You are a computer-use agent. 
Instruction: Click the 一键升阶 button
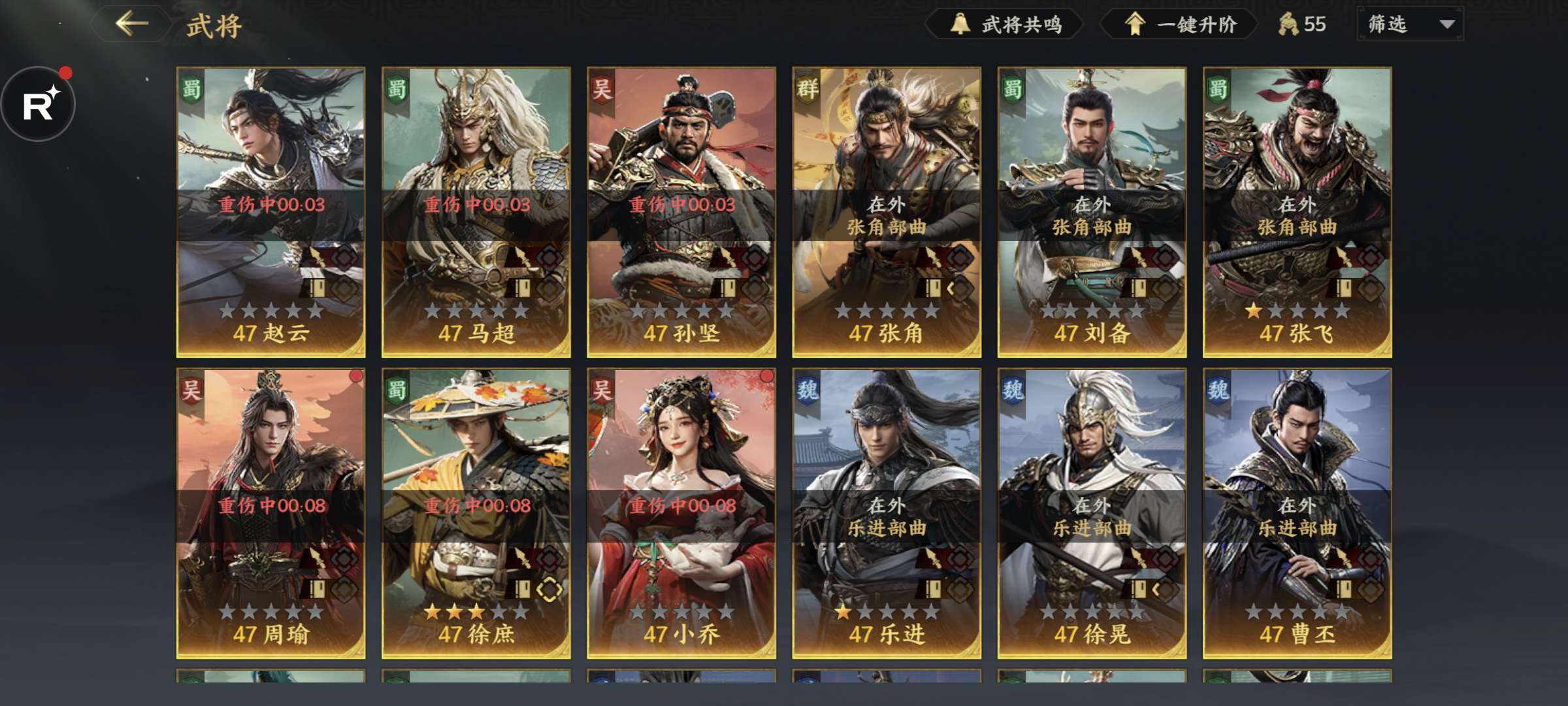[1180, 24]
